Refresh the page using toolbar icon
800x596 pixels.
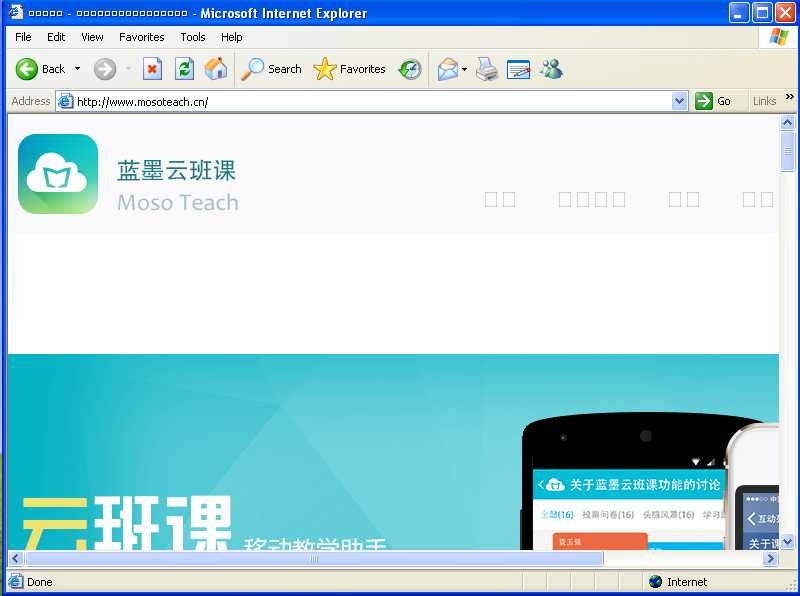(x=184, y=69)
